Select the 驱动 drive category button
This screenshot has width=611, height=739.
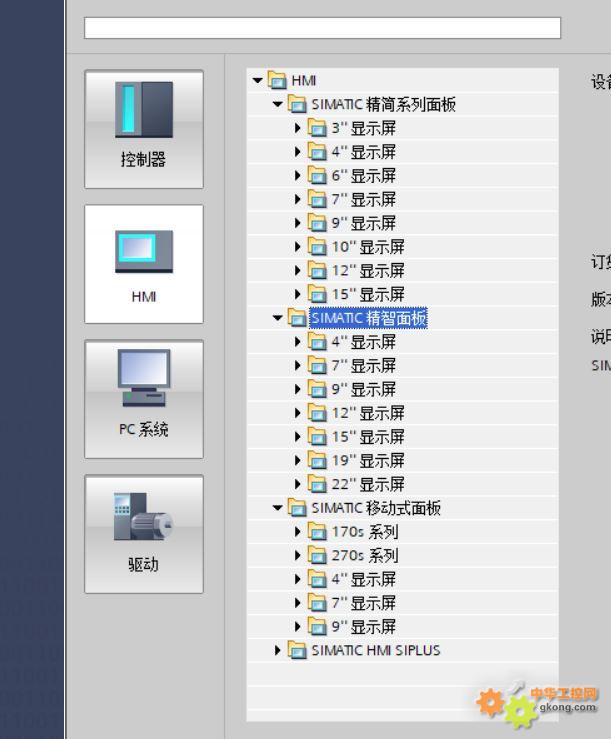[x=144, y=534]
